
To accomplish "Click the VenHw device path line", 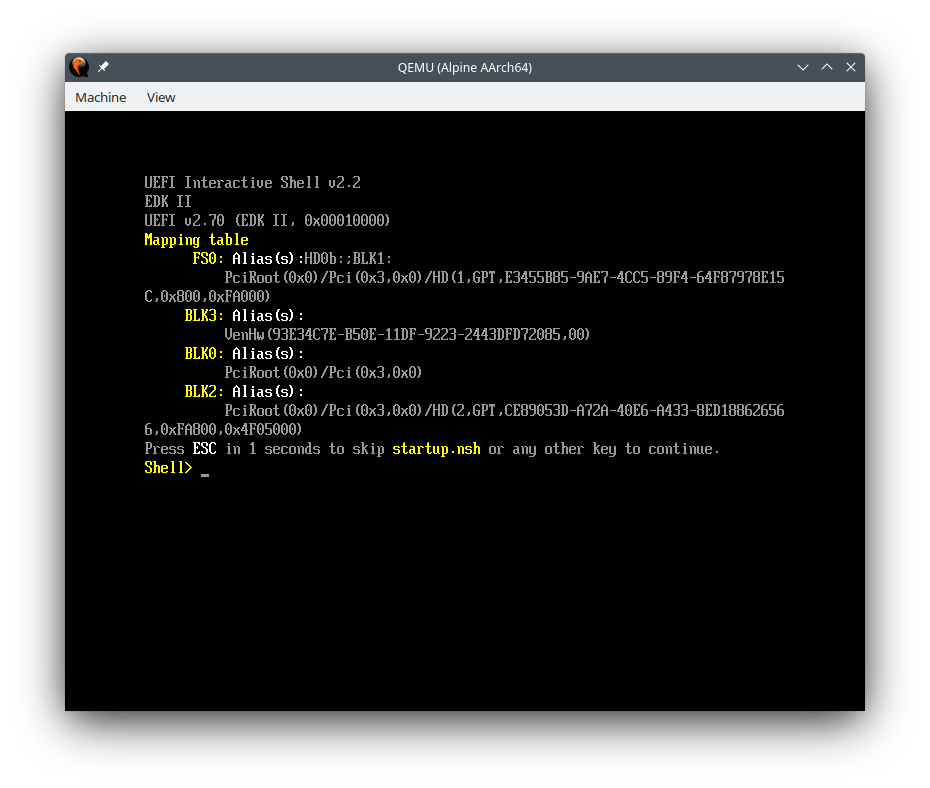I will [407, 335].
